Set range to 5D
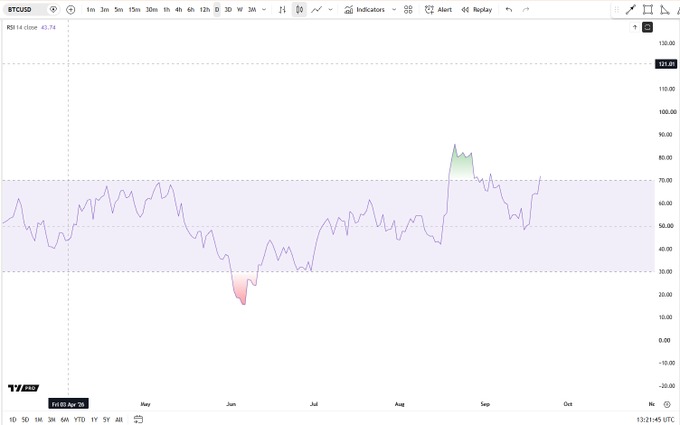Image resolution: width=680 pixels, height=425 pixels. (25, 419)
